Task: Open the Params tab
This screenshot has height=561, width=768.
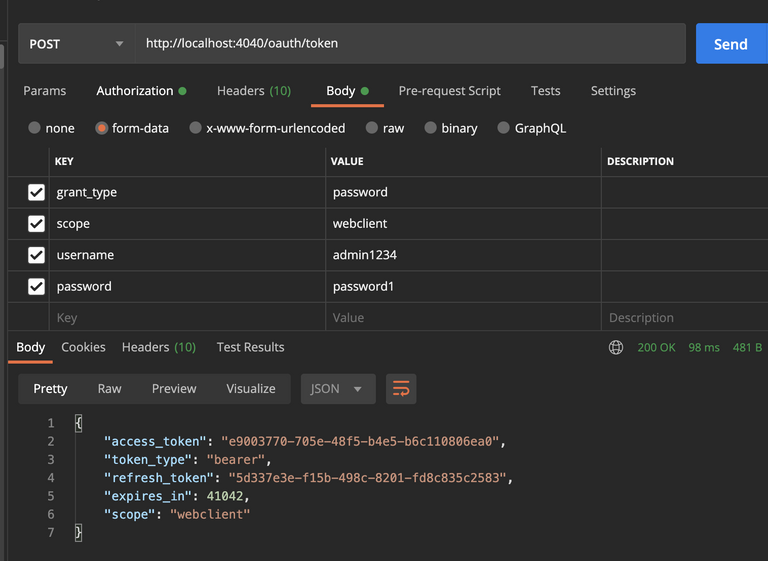Action: coord(45,91)
